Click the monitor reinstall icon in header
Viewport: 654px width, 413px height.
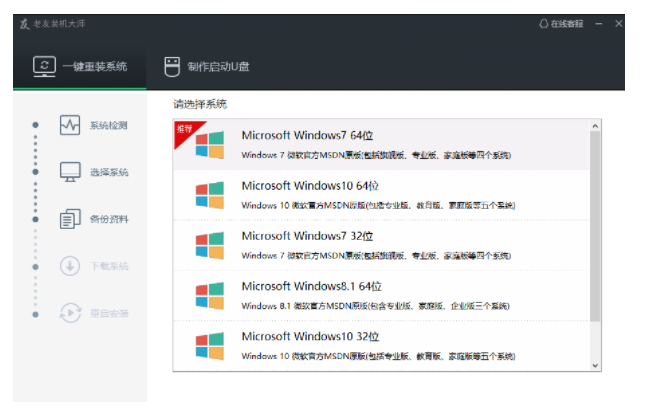pyautogui.click(x=44, y=67)
